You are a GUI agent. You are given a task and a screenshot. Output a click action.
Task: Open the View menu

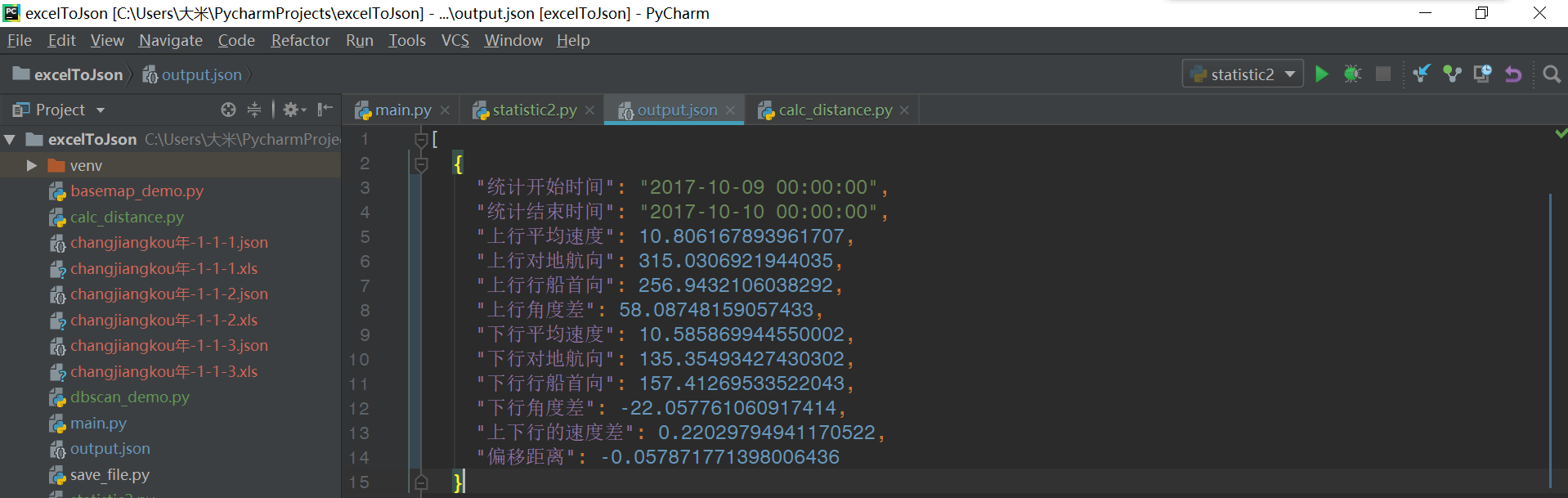click(107, 40)
